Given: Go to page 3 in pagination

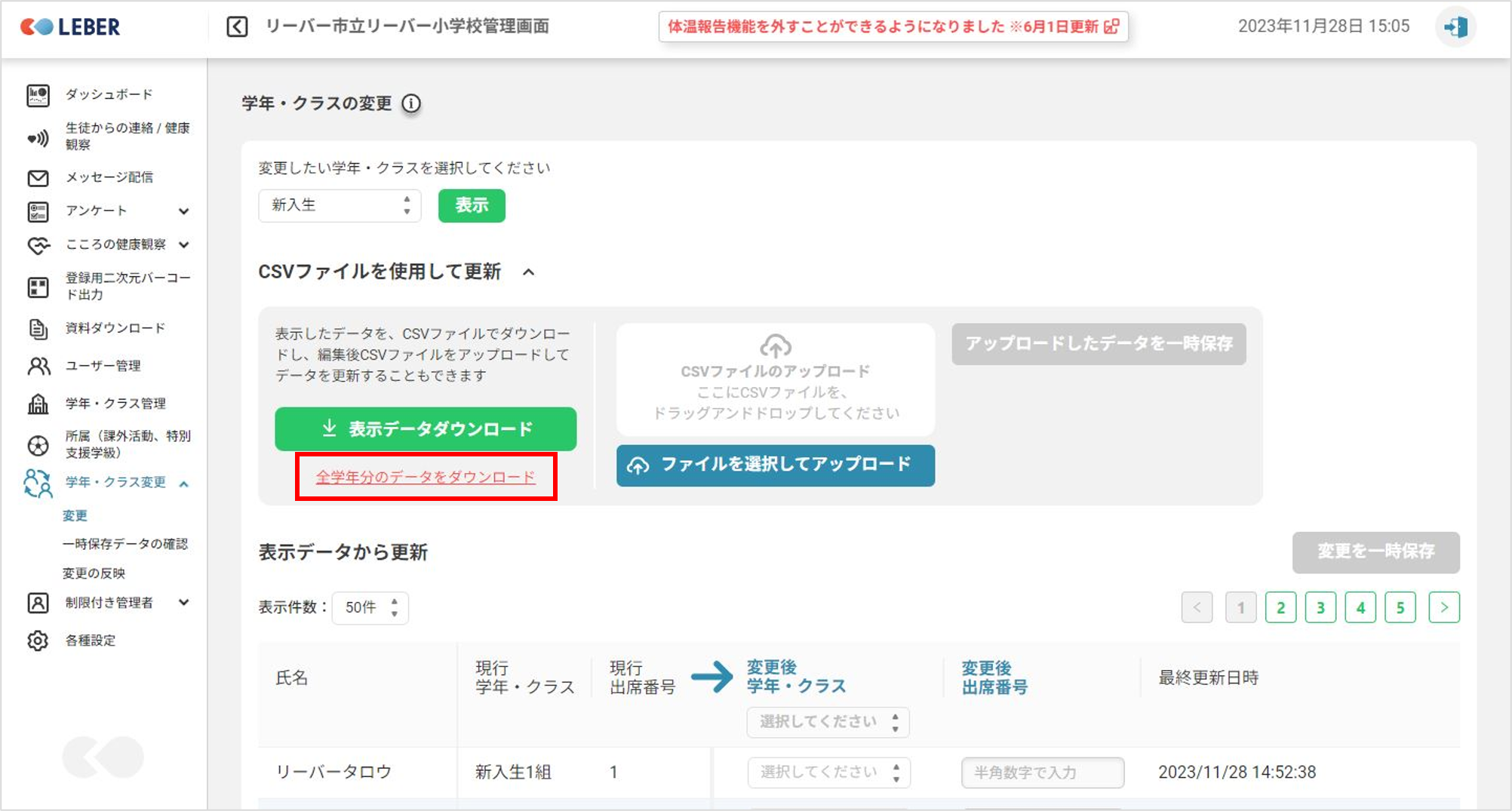Looking at the screenshot, I should (1320, 608).
